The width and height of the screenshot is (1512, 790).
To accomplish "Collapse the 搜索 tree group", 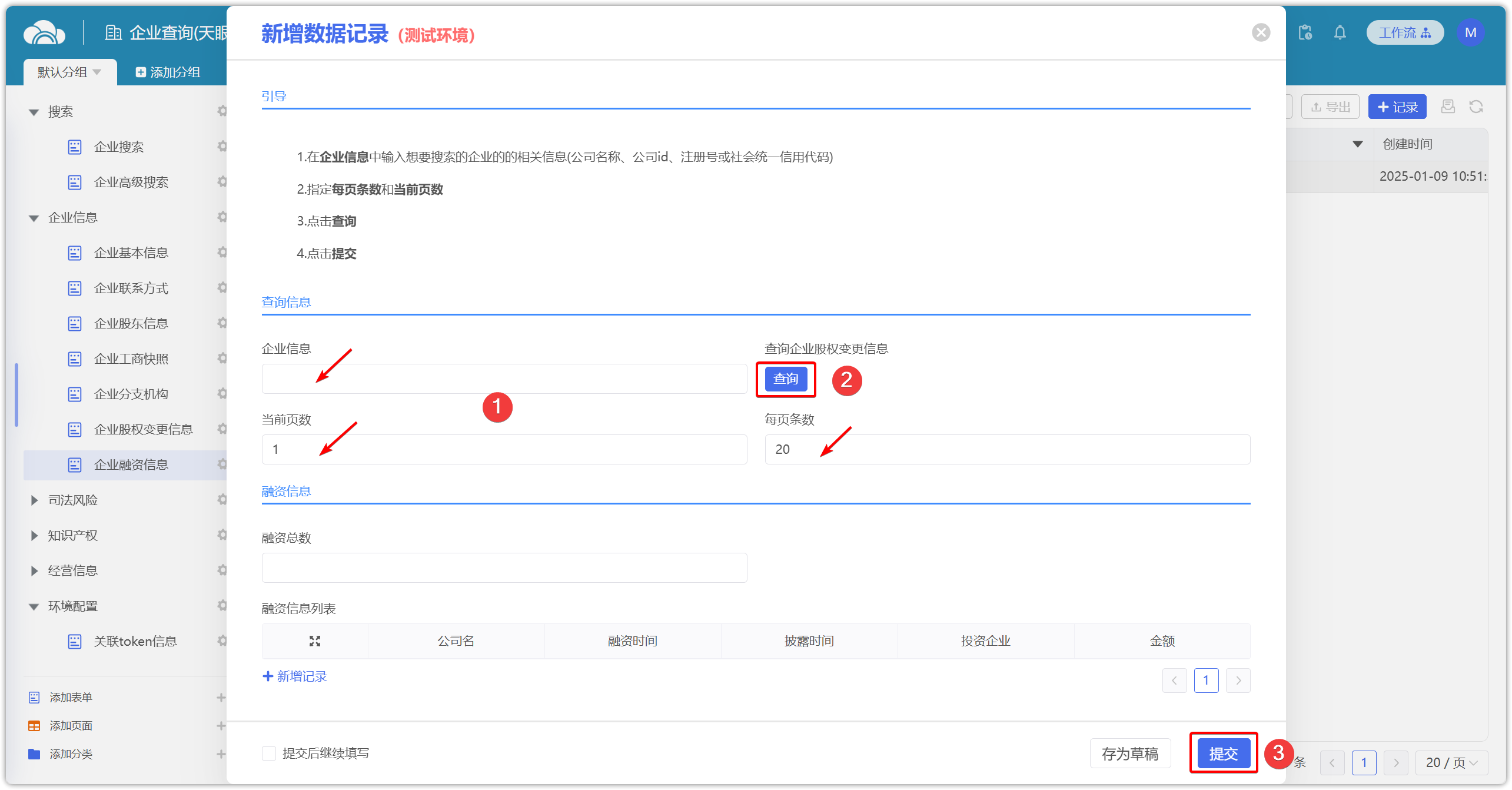I will (x=34, y=112).
